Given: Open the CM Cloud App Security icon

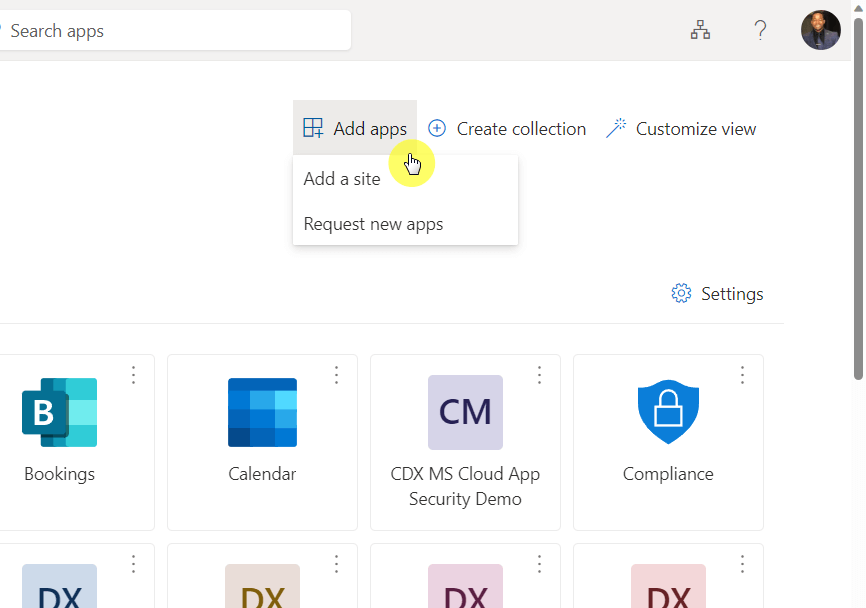Looking at the screenshot, I should (465, 413).
